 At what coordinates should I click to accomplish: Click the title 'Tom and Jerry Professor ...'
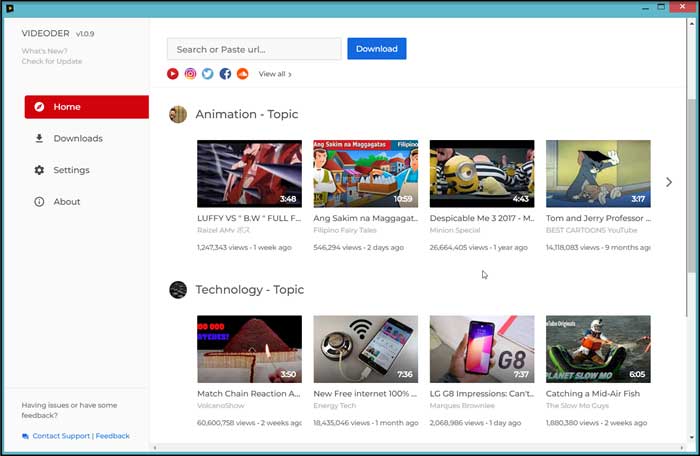pyautogui.click(x=598, y=218)
